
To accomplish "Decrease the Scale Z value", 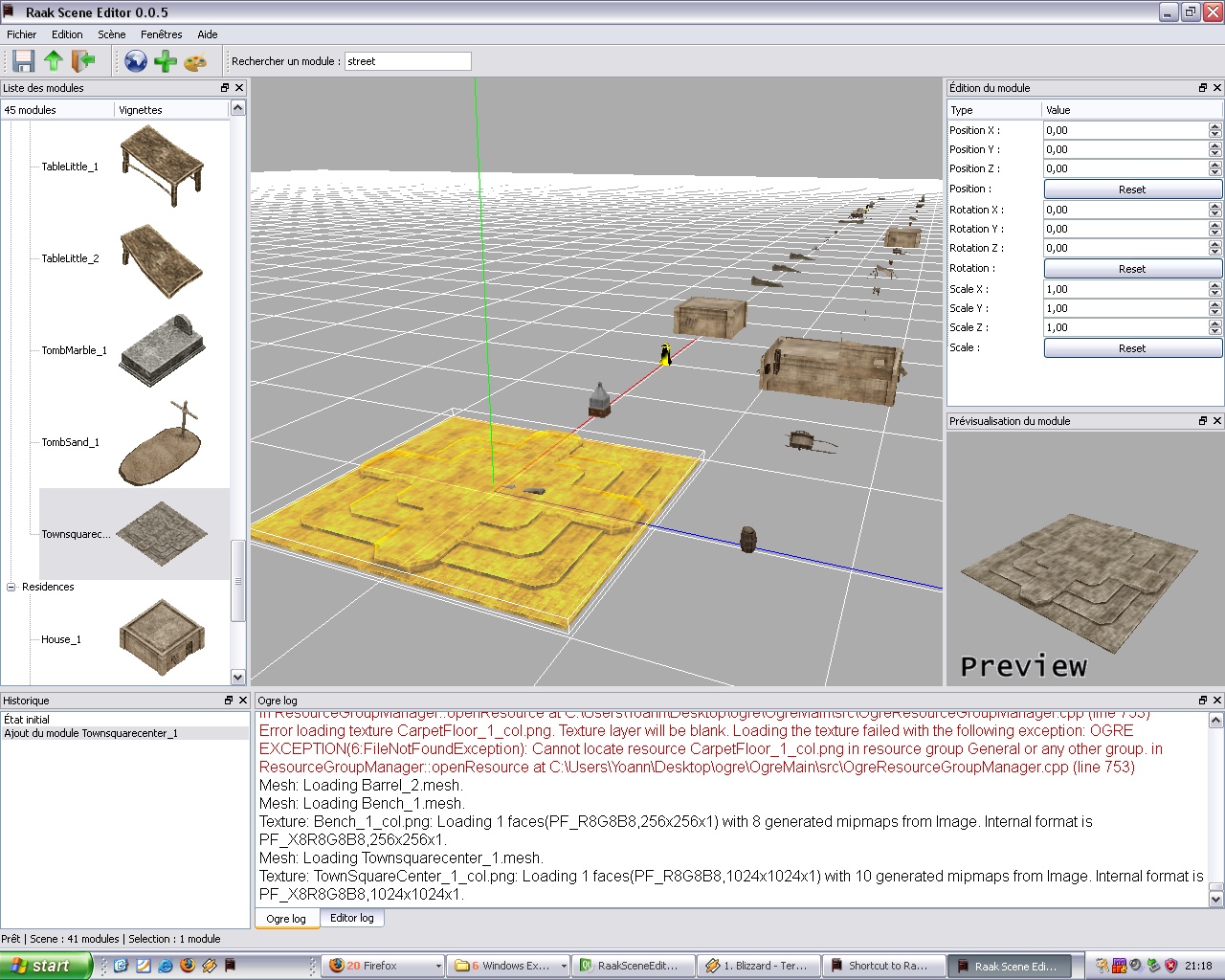I will tap(1214, 331).
